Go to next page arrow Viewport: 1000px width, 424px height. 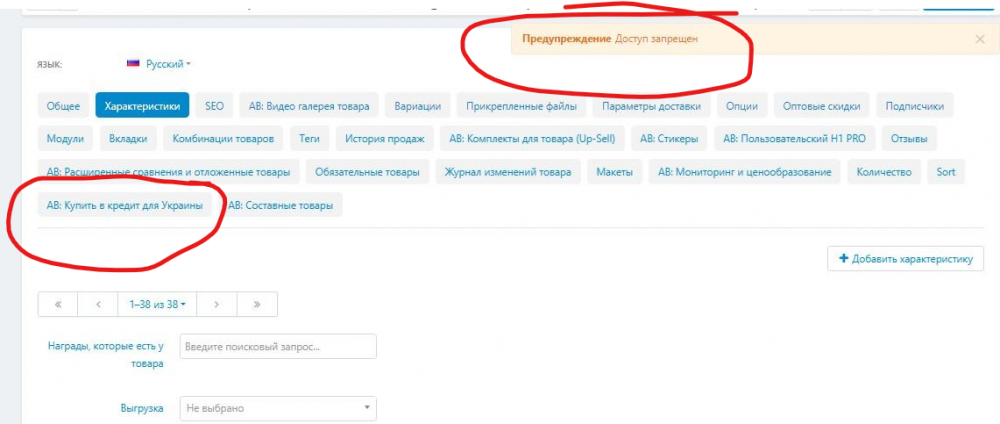point(217,304)
